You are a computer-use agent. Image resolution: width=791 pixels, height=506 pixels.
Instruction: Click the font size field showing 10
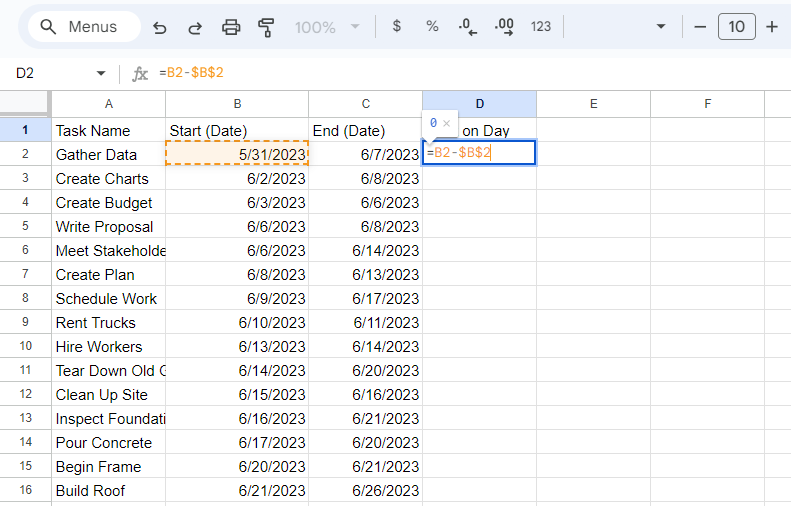[737, 27]
